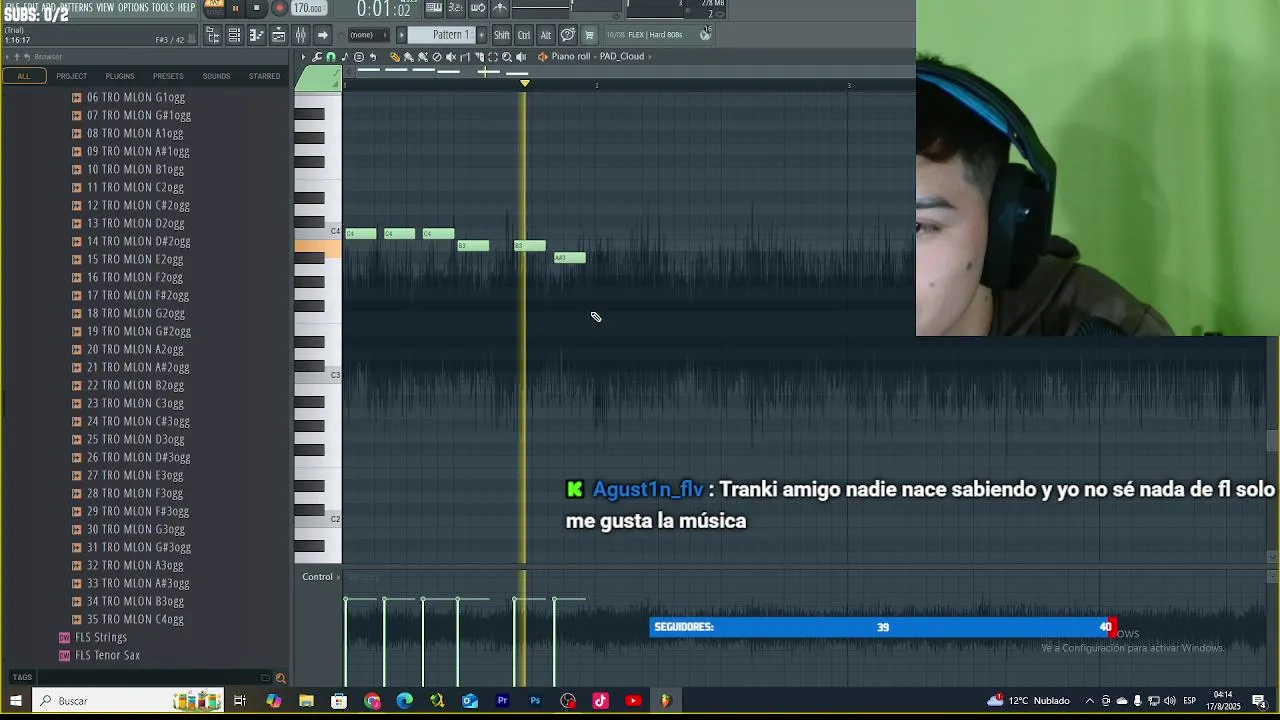Toggle the Ctrl key button

pyautogui.click(x=524, y=35)
